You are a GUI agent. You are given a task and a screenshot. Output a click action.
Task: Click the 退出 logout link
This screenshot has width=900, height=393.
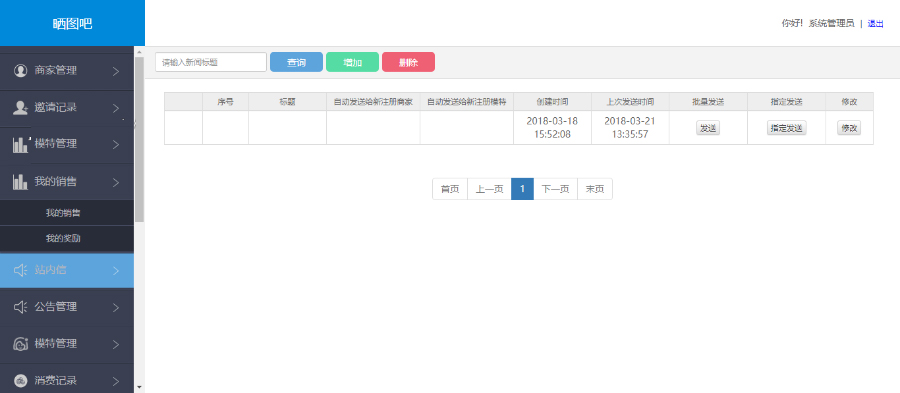875,24
